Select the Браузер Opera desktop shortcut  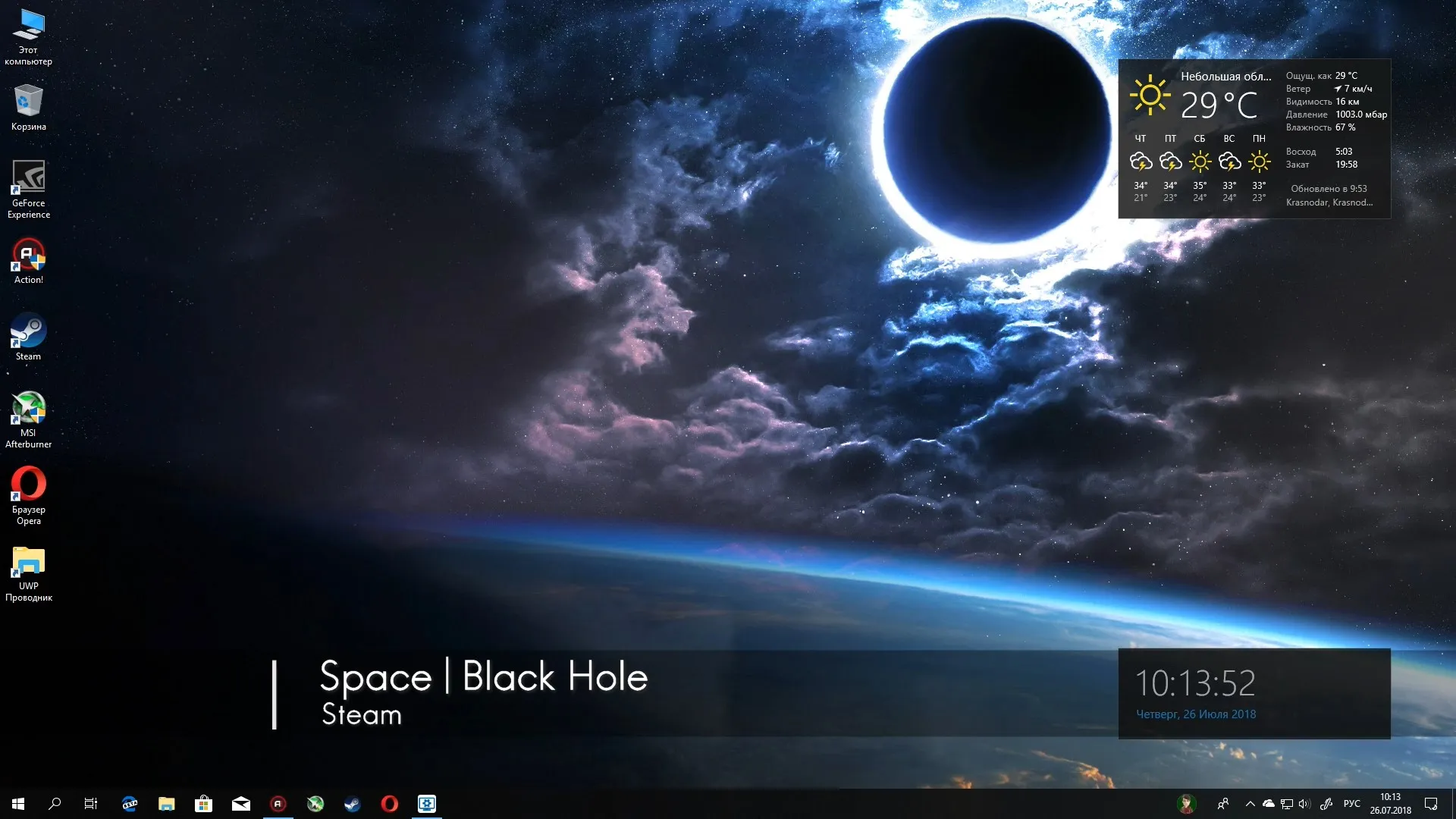28,496
